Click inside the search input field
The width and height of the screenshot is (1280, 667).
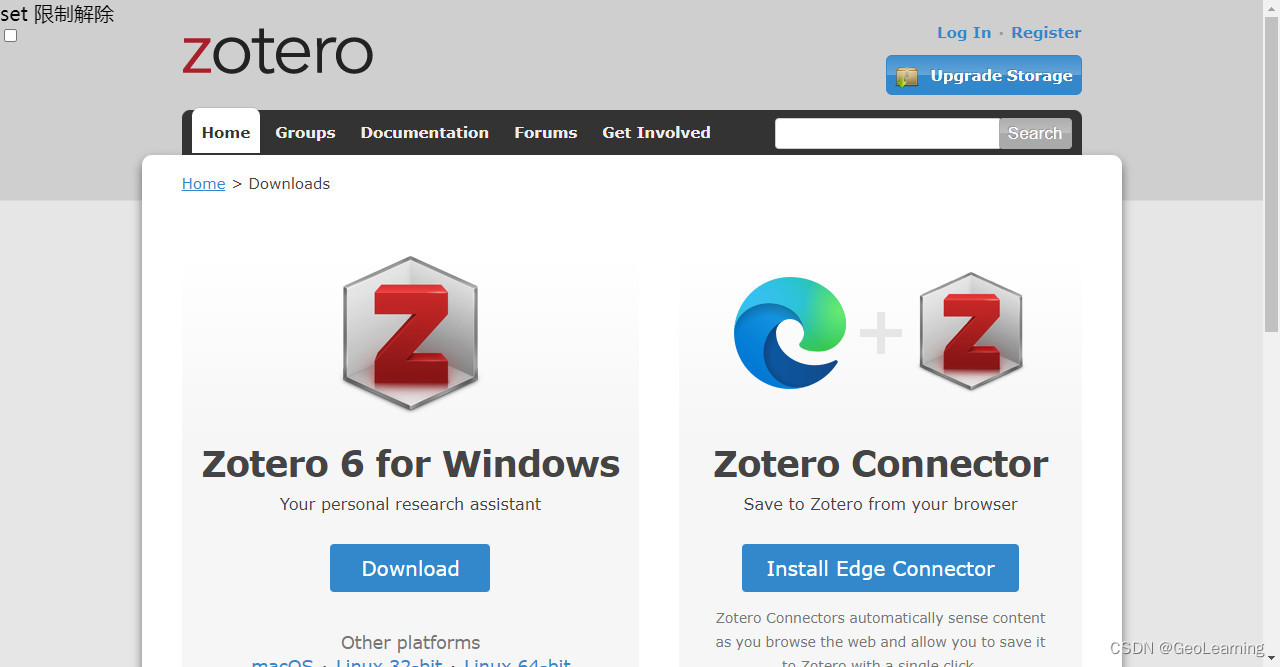tap(886, 133)
